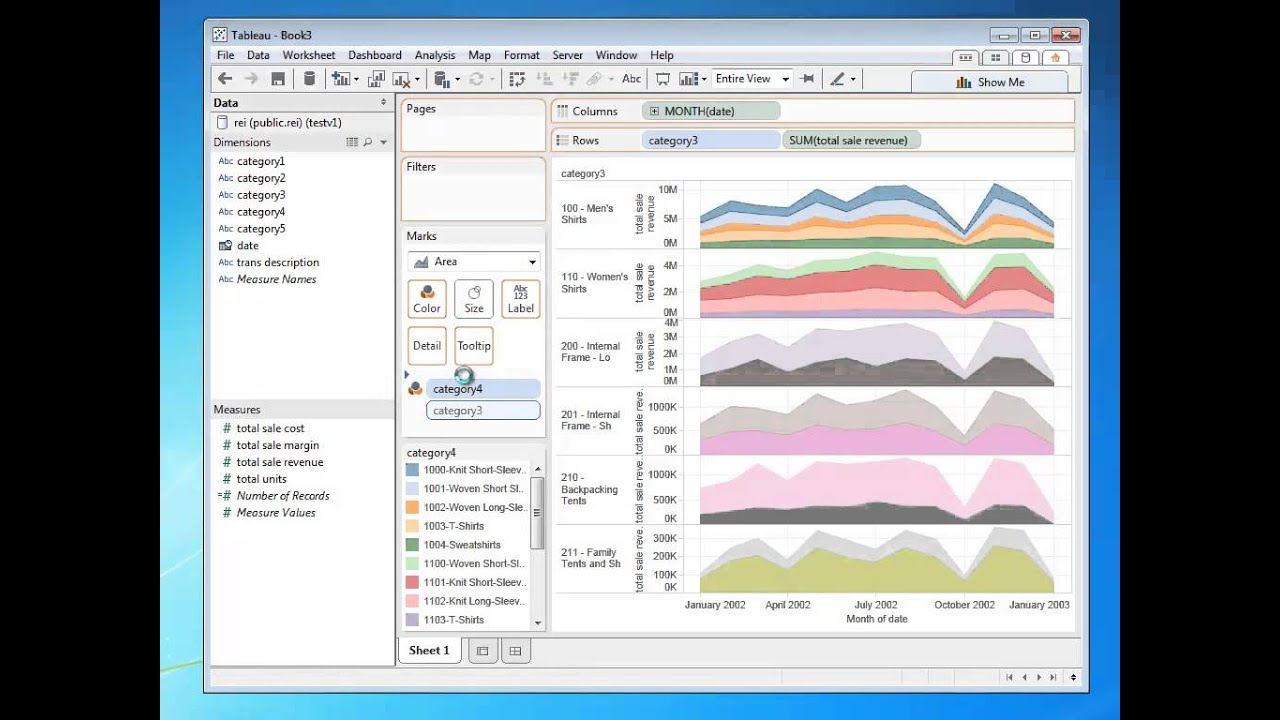The image size is (1280, 720).
Task: Click the Fix Axes pin icon
Action: (x=808, y=79)
